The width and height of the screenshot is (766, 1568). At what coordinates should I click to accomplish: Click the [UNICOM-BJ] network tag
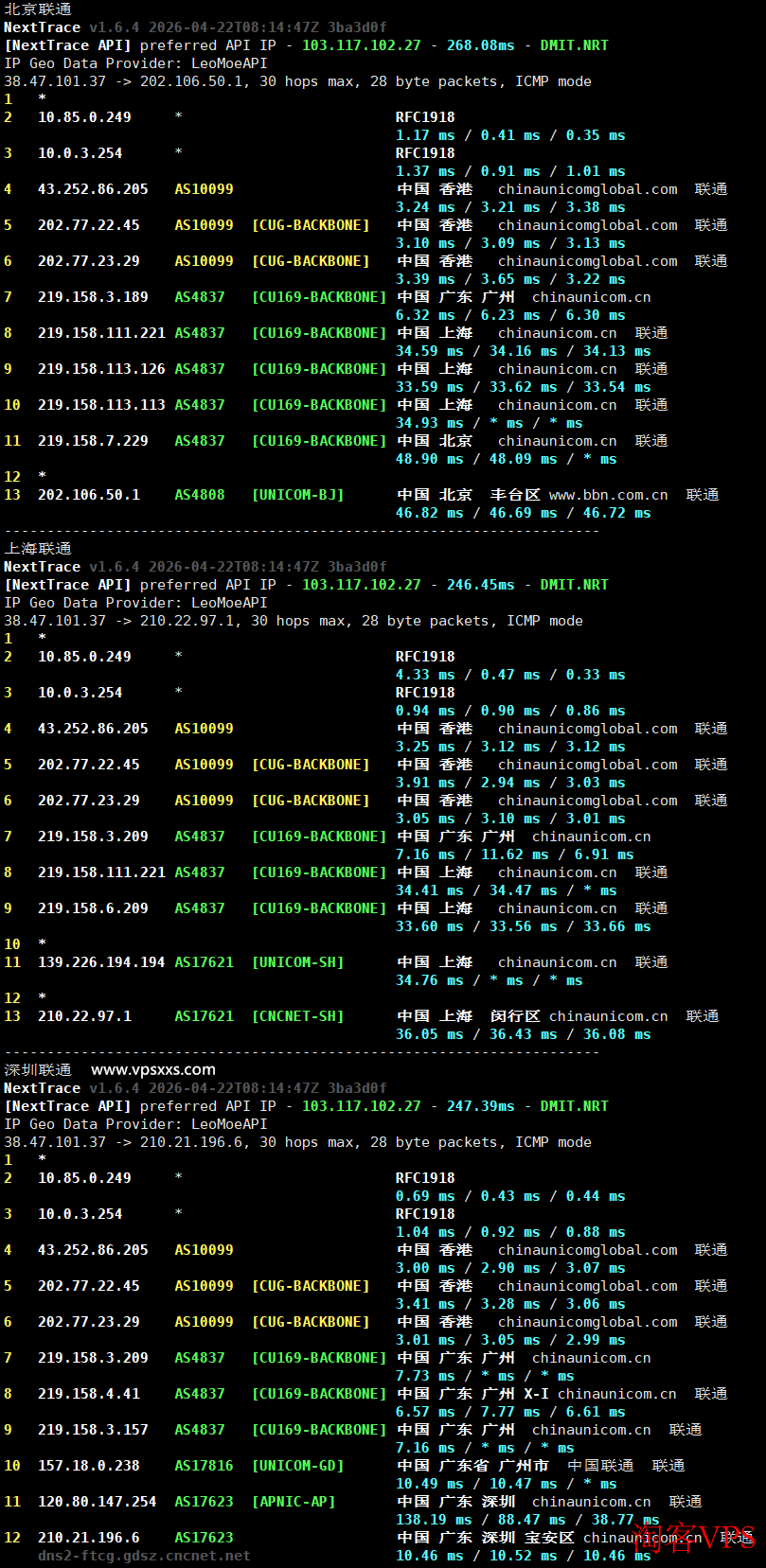tap(298, 495)
